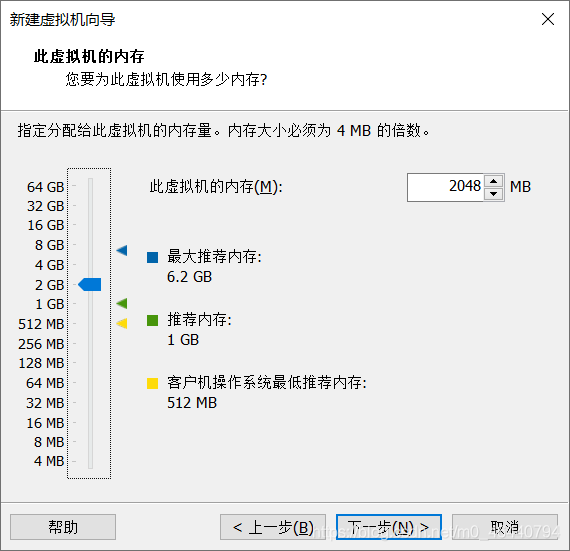Viewport: 570px width, 551px height.
Task: Continue with 下一步(N) button
Action: tap(389, 527)
